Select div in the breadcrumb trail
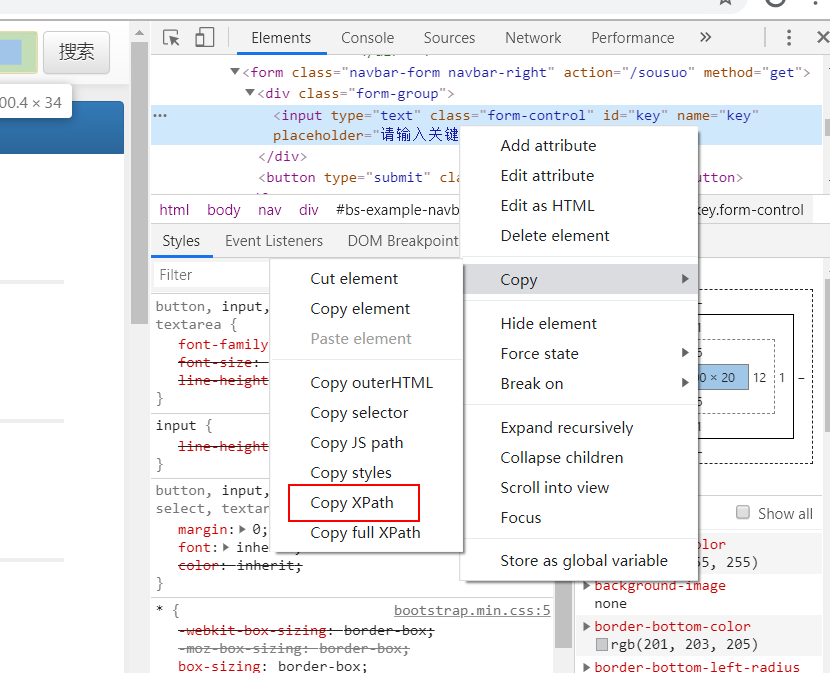This screenshot has height=673, width=830. [309, 210]
